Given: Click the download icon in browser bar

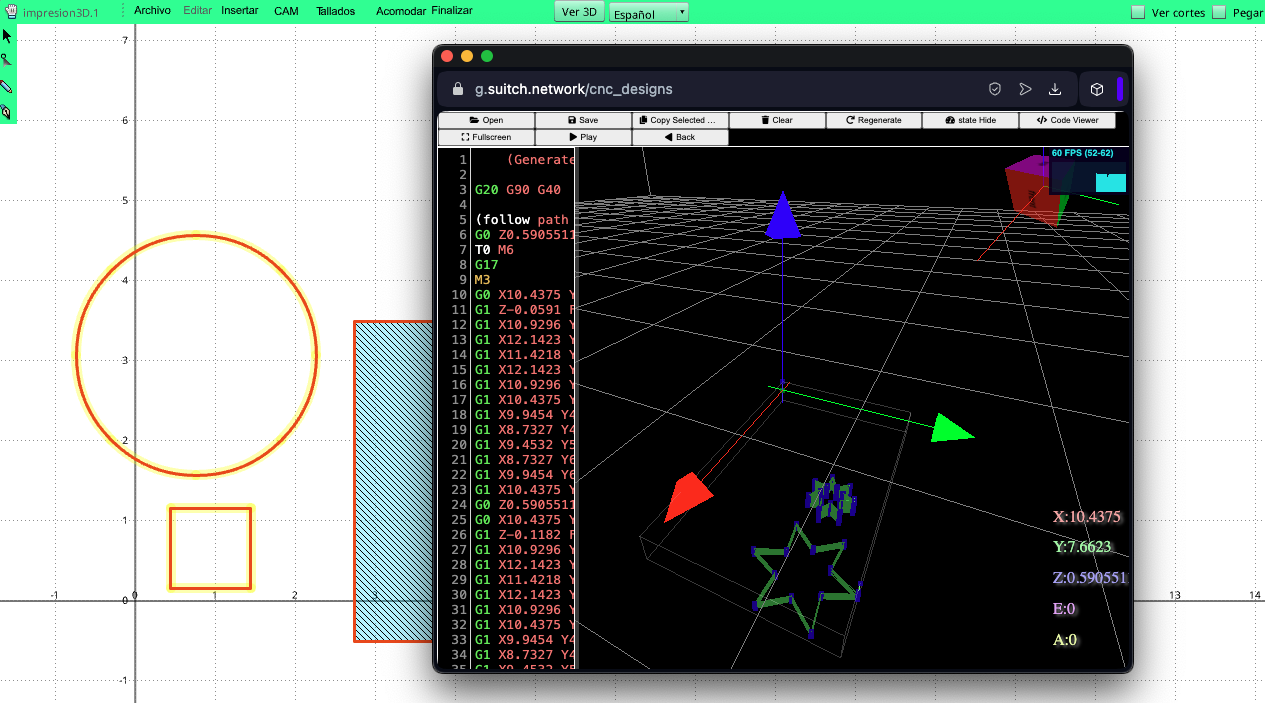Looking at the screenshot, I should (1054, 89).
